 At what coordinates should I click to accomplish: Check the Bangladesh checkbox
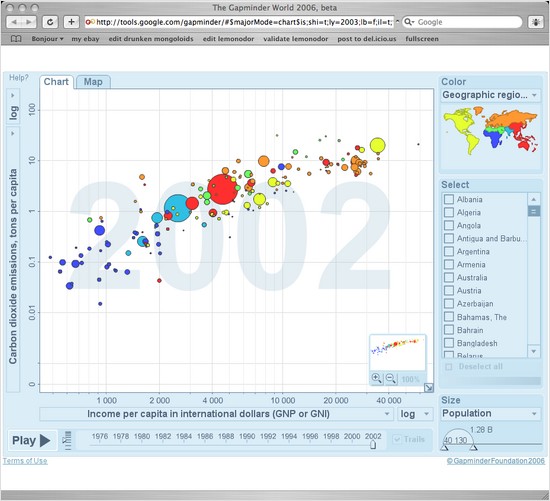point(449,343)
